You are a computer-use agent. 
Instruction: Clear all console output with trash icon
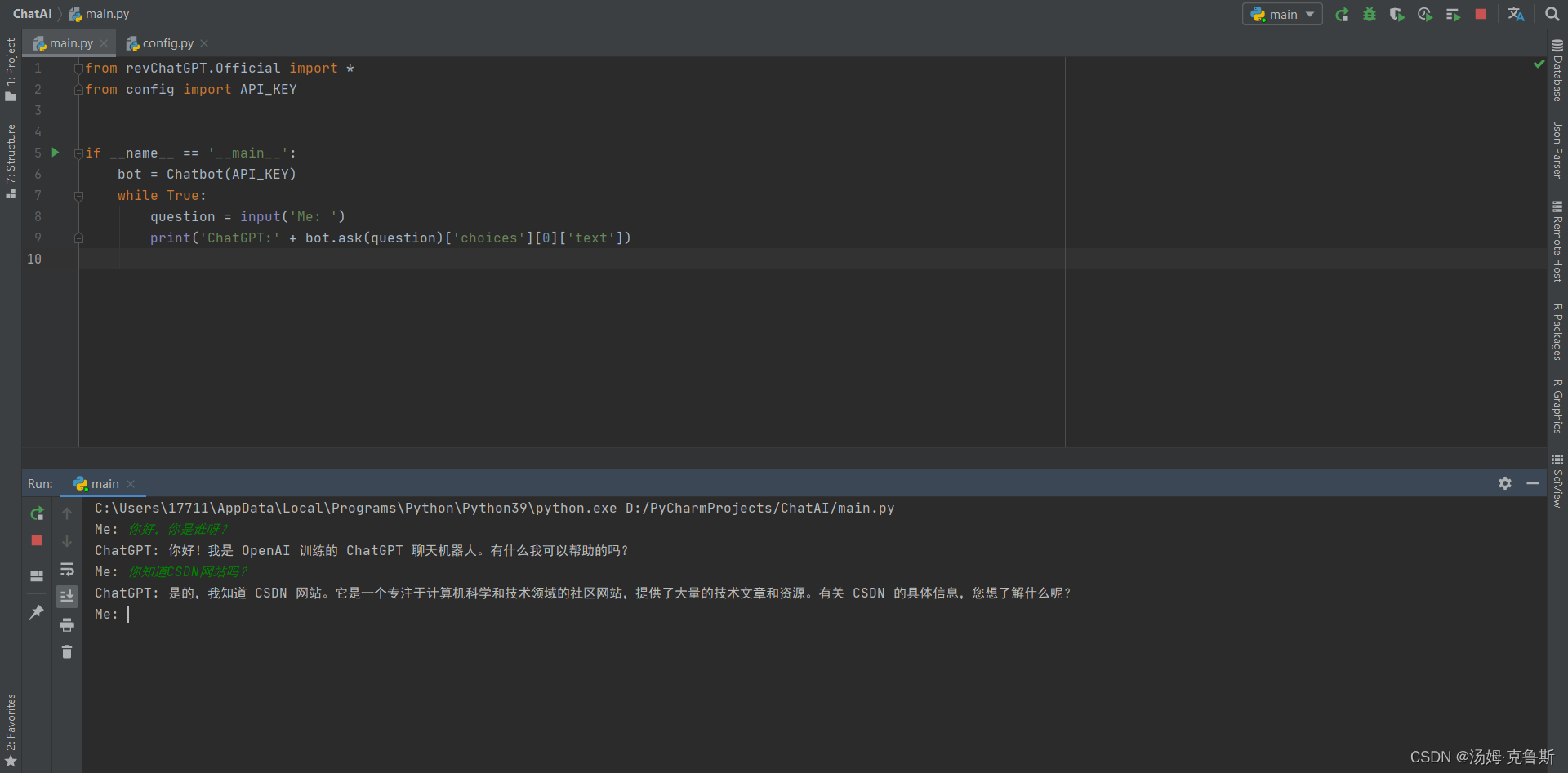coord(67,651)
